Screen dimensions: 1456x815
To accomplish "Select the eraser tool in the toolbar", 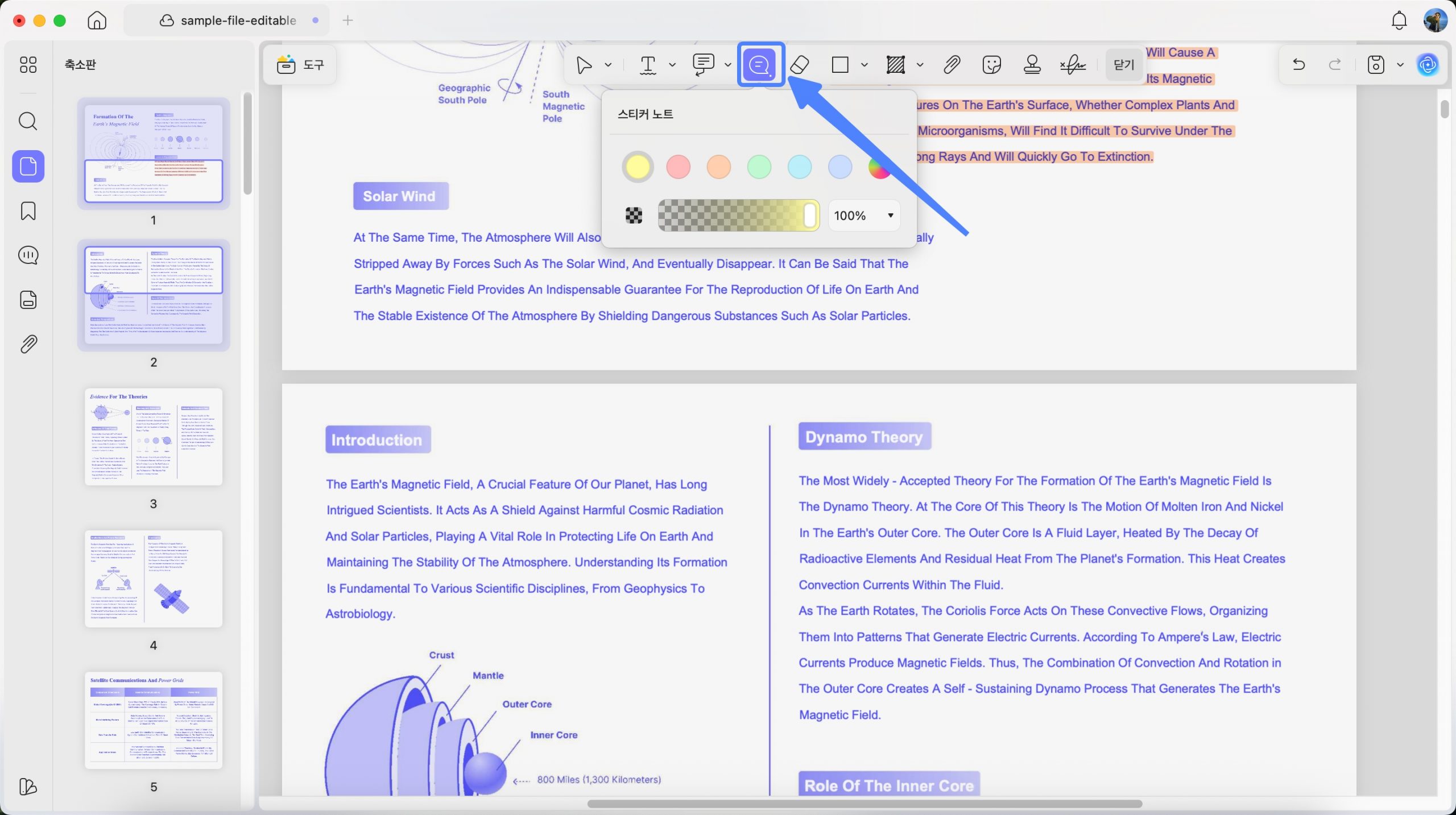I will 800,65.
